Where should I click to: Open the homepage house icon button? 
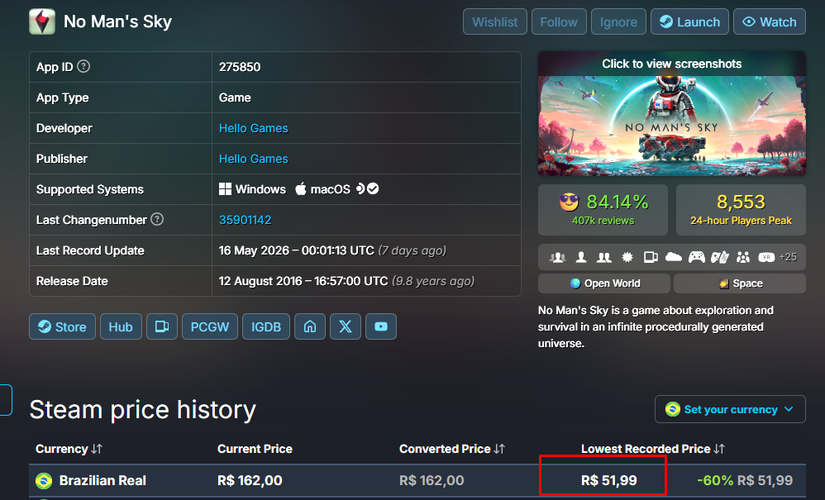(x=310, y=327)
